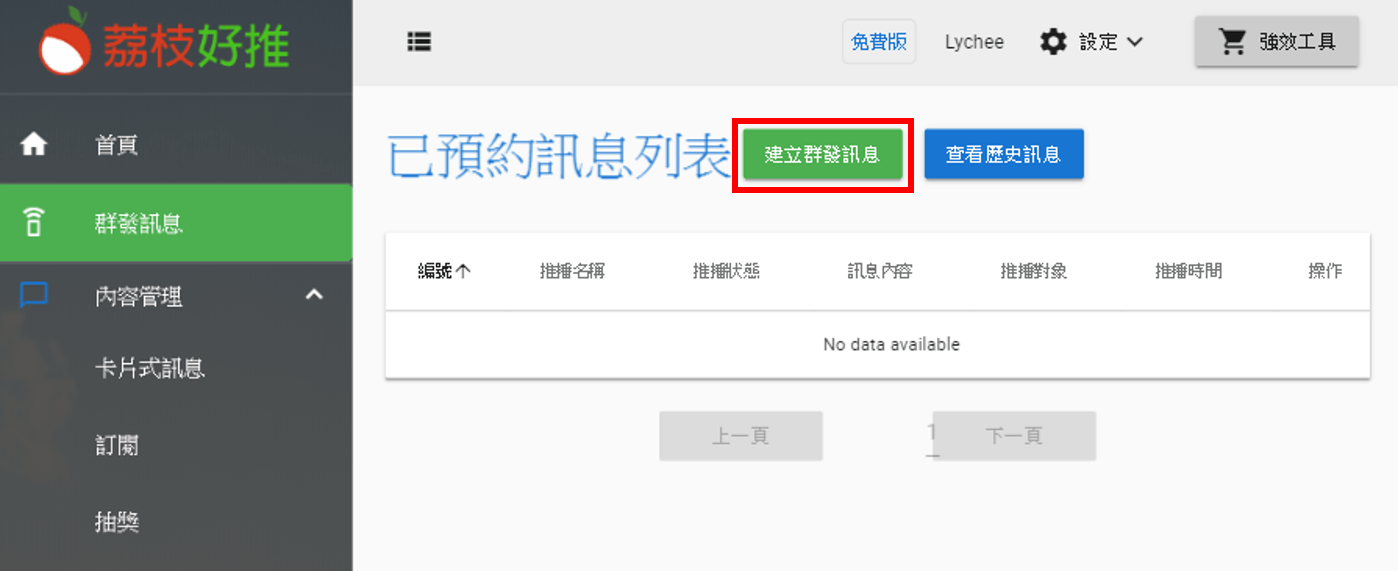Screen dimensions: 1398x571
Task: Collapse the 內容管理 section chevron
Action: coord(314,295)
